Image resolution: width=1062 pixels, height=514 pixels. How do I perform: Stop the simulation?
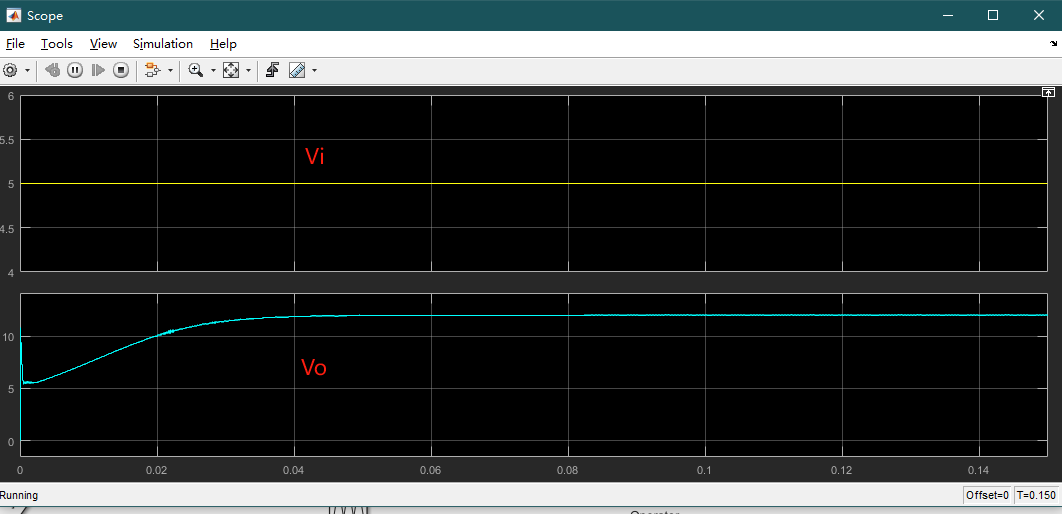pos(121,70)
